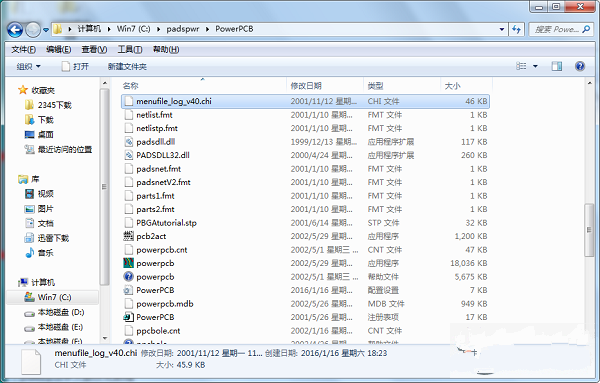Select 计算机 in the address breadcrumb
Image resolution: width=600 pixels, height=383 pixels.
pyautogui.click(x=89, y=29)
